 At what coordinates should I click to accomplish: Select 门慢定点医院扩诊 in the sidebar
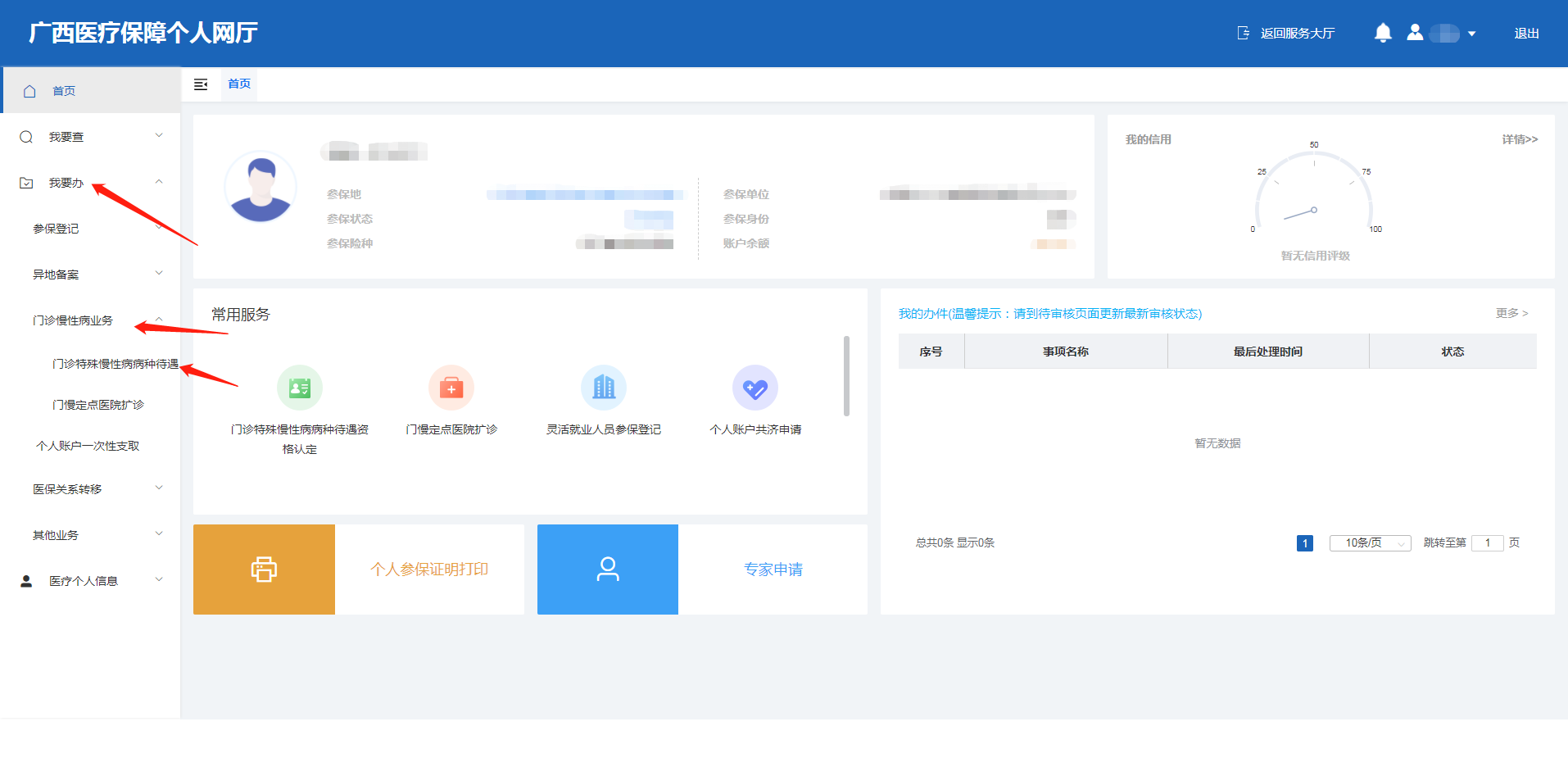(98, 405)
